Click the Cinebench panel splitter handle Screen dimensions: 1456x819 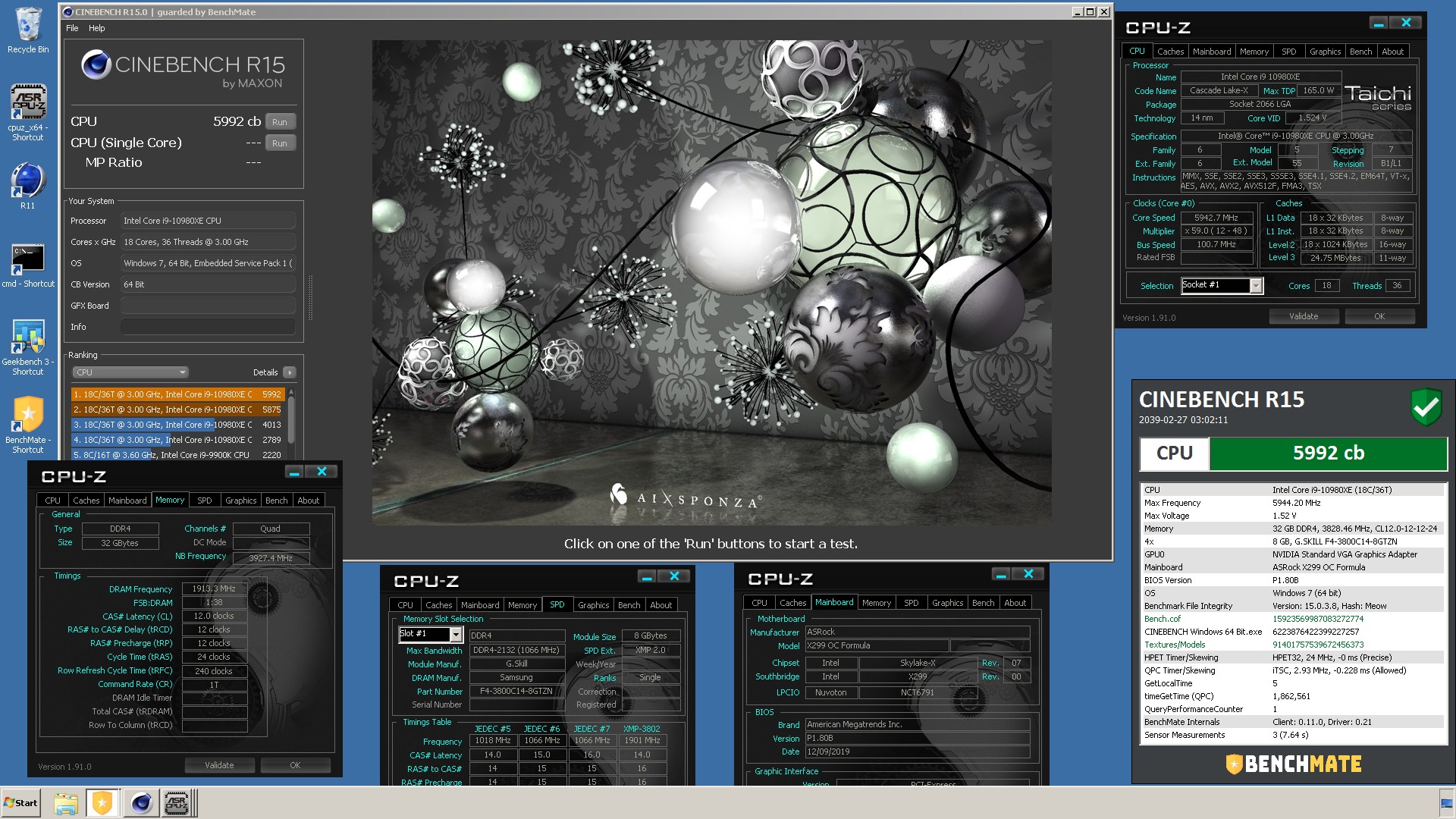310,297
